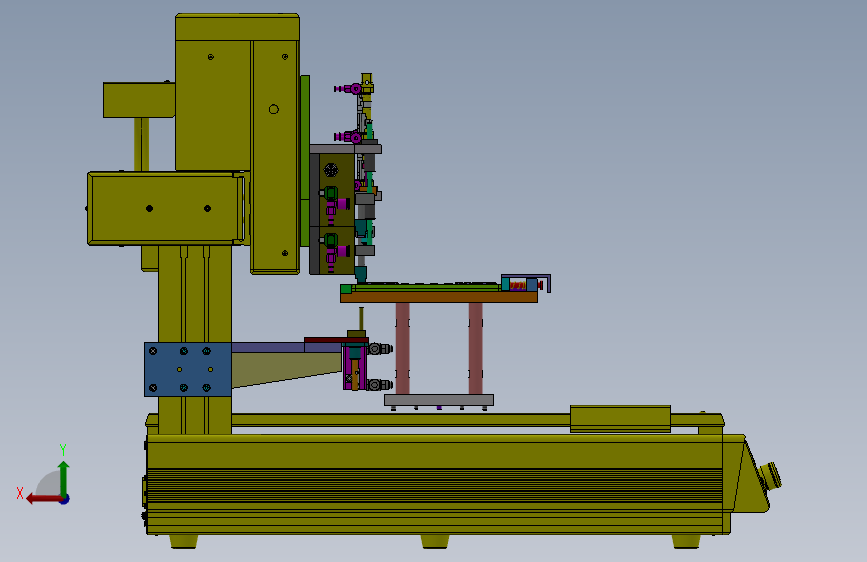Select the left red support pillar
The width and height of the screenshot is (867, 562).
click(x=403, y=348)
